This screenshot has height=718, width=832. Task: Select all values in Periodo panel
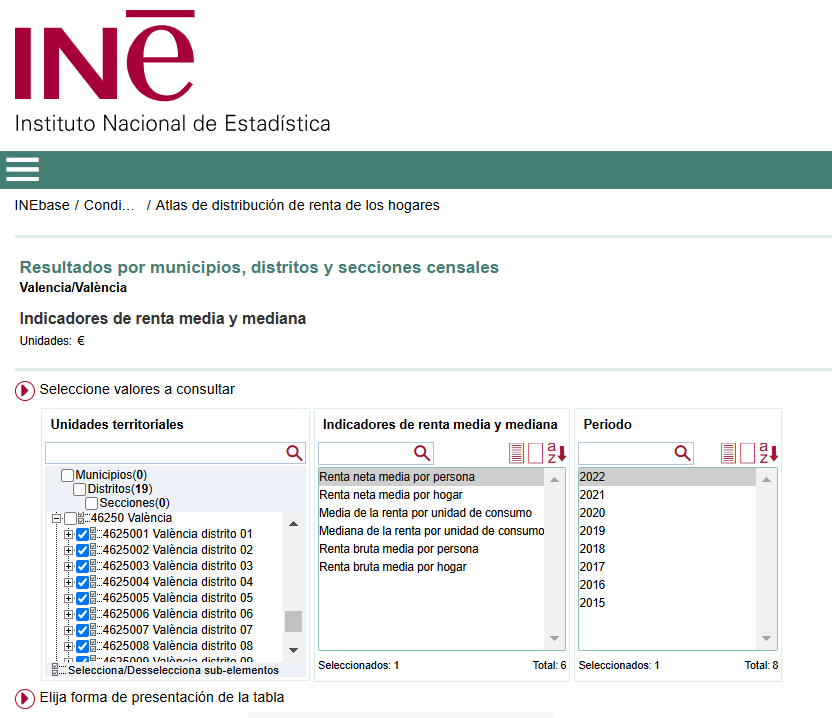point(729,453)
